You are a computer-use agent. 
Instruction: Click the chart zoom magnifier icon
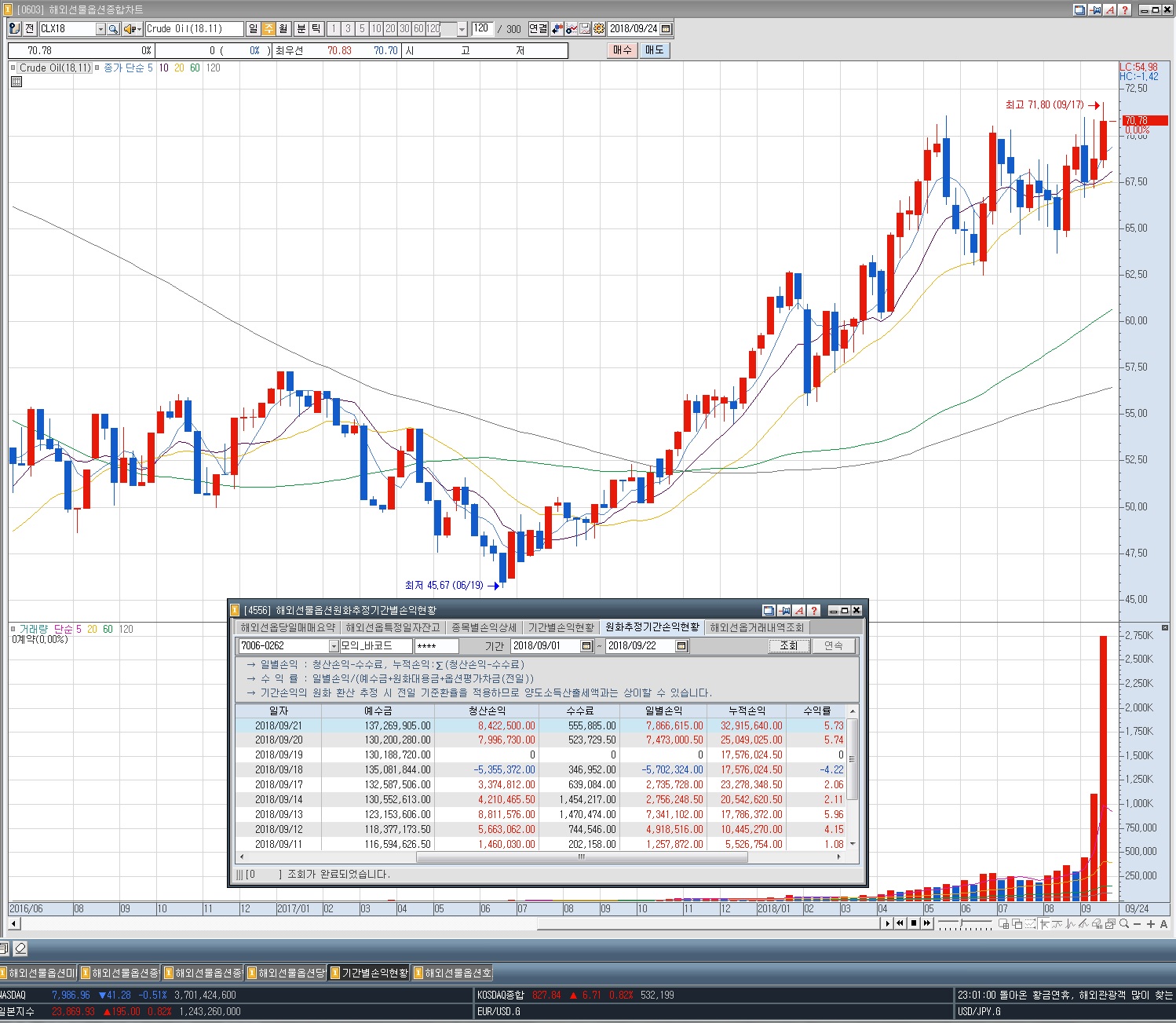click(x=1124, y=924)
